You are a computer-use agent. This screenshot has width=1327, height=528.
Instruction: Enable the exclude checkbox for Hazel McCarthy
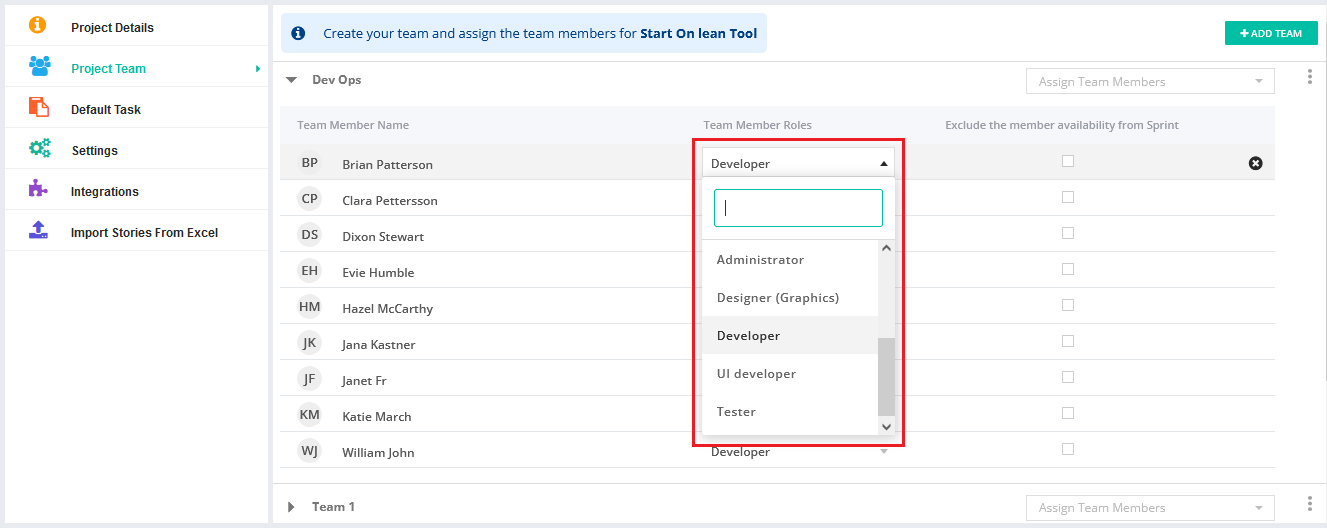[x=1068, y=305]
